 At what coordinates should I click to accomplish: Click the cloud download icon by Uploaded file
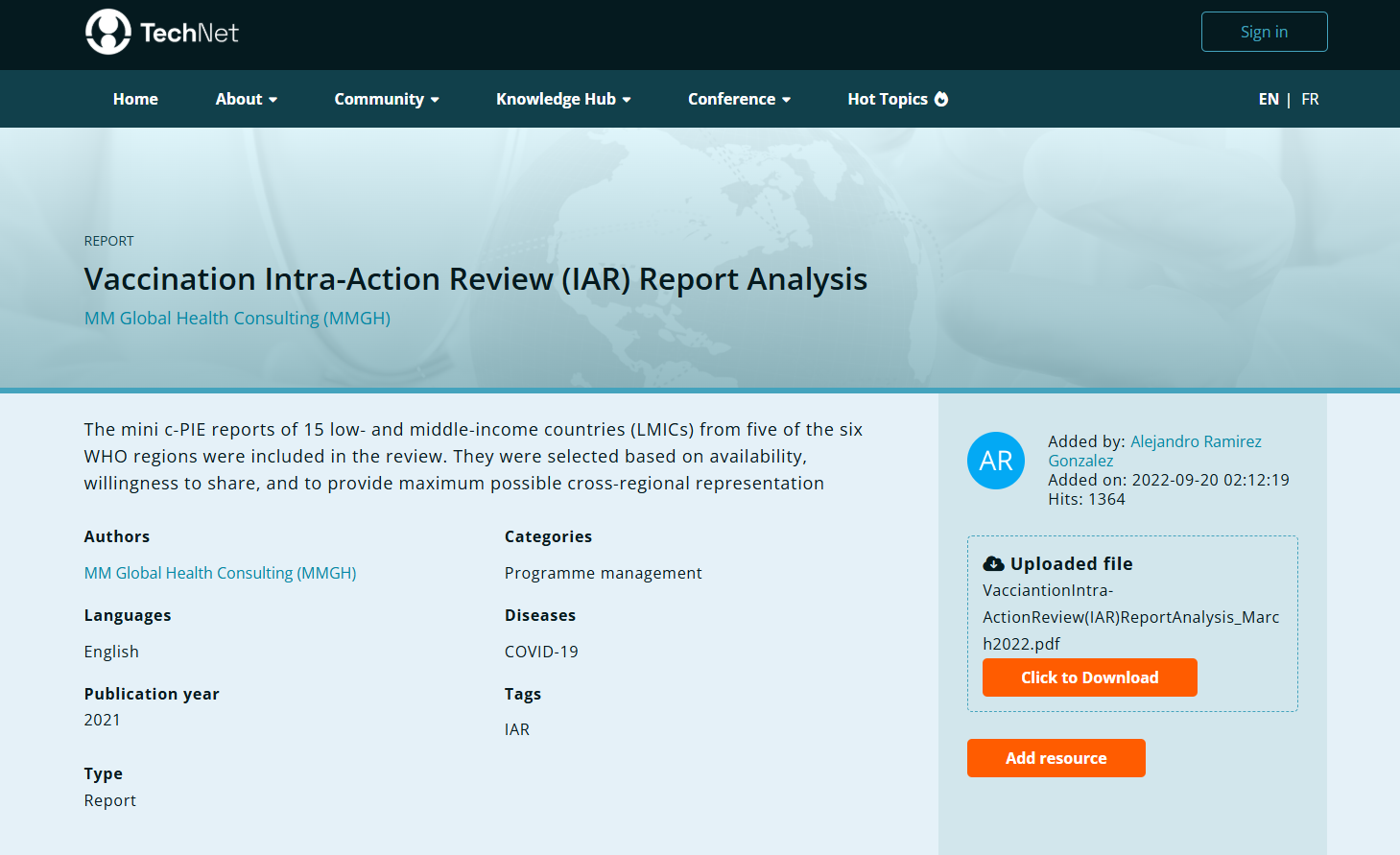coord(993,564)
